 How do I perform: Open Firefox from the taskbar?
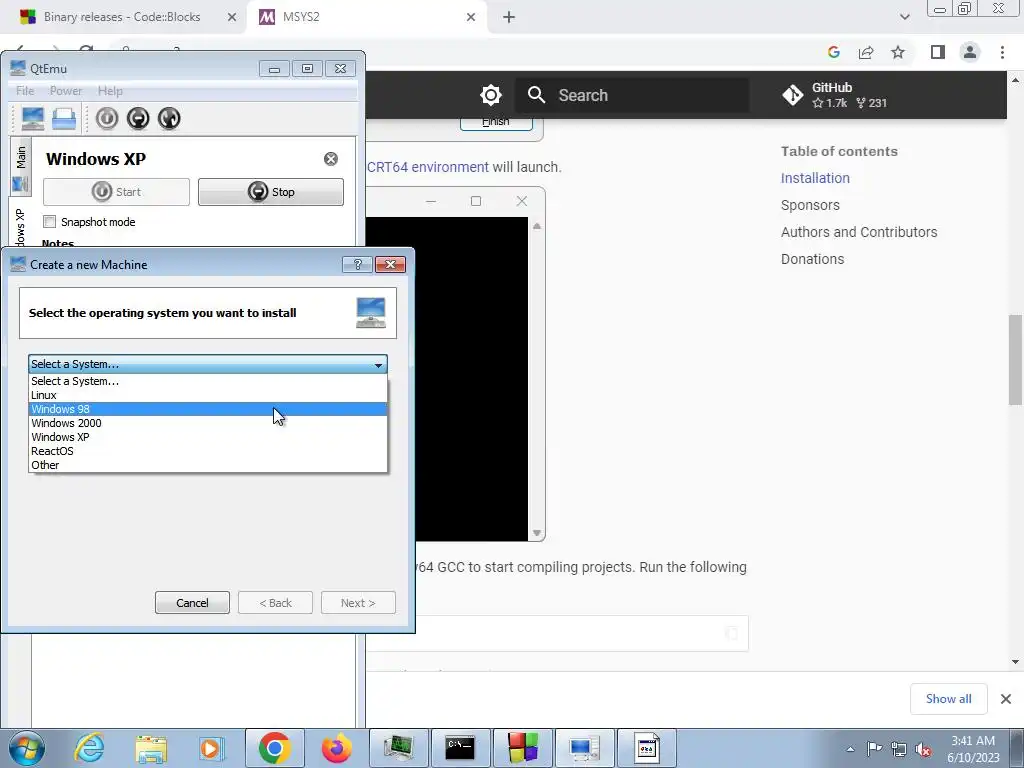point(336,748)
